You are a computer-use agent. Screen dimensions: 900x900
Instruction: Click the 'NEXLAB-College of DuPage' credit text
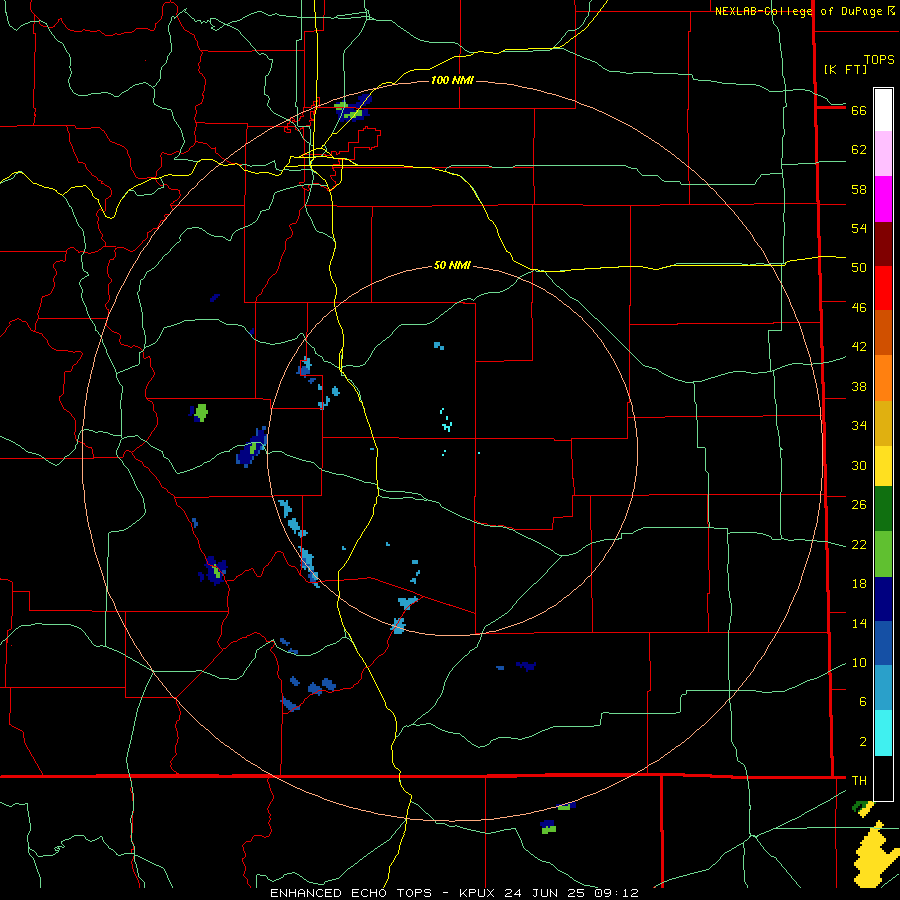point(800,11)
